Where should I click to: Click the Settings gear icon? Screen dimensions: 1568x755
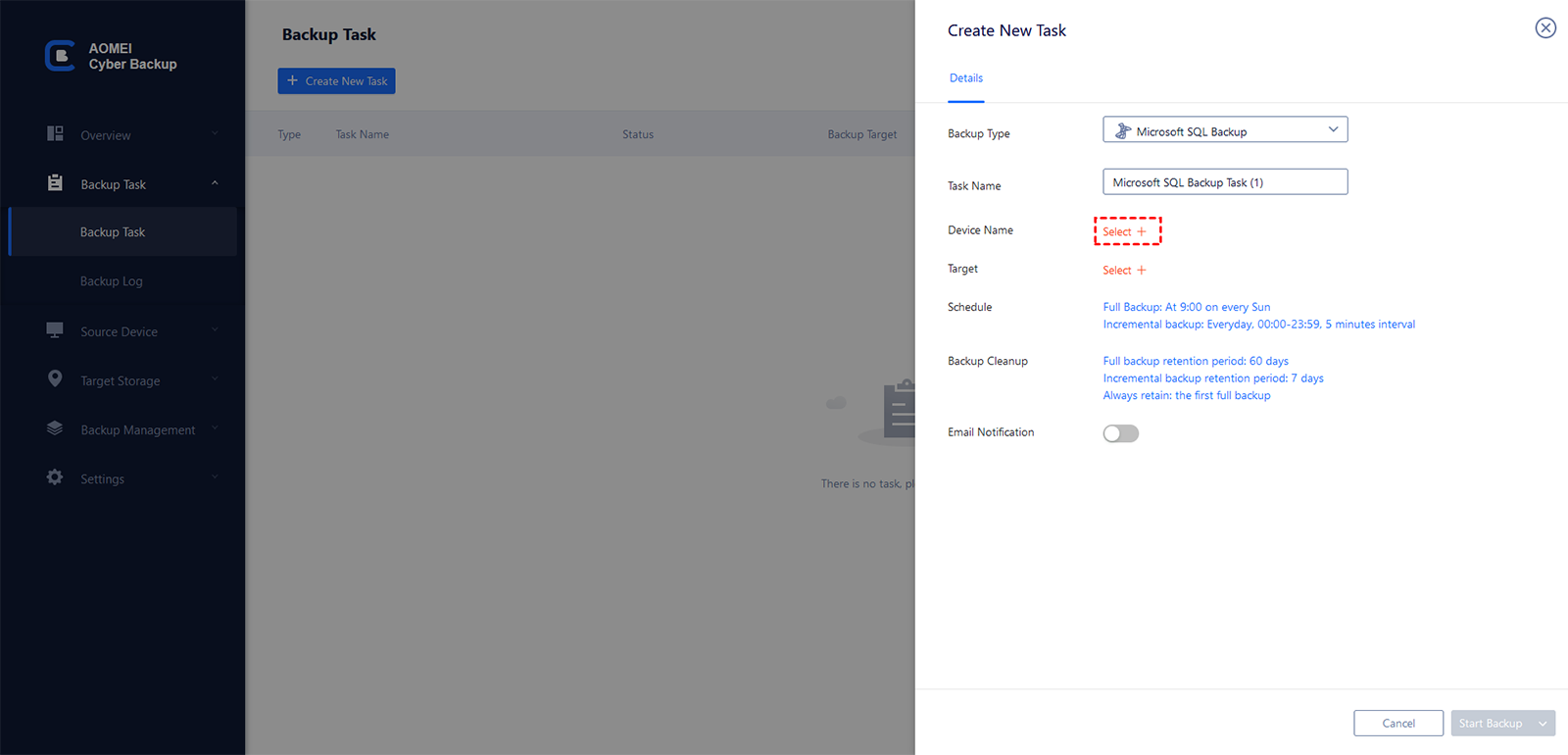(55, 478)
